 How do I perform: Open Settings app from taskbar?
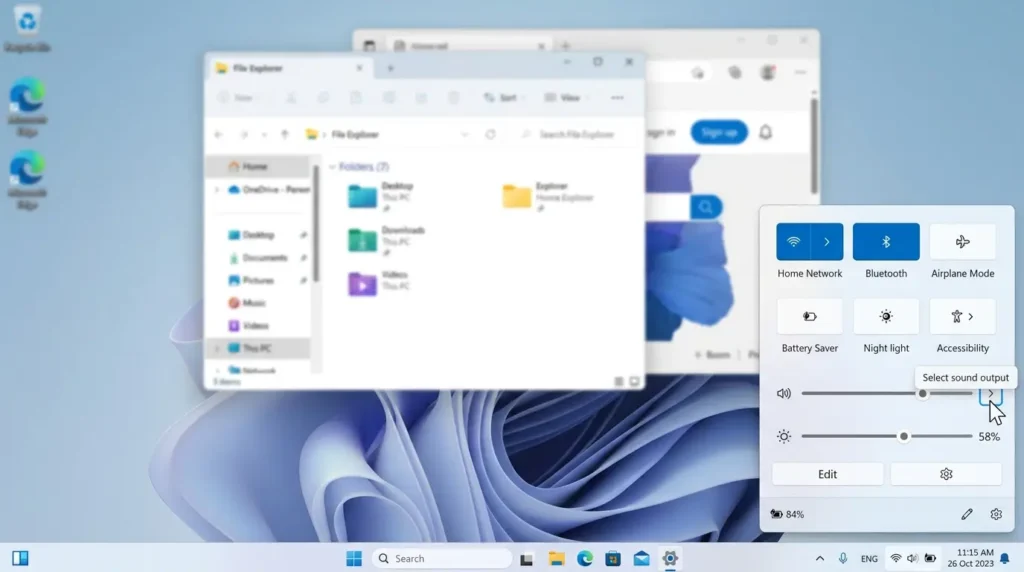pyautogui.click(x=670, y=558)
